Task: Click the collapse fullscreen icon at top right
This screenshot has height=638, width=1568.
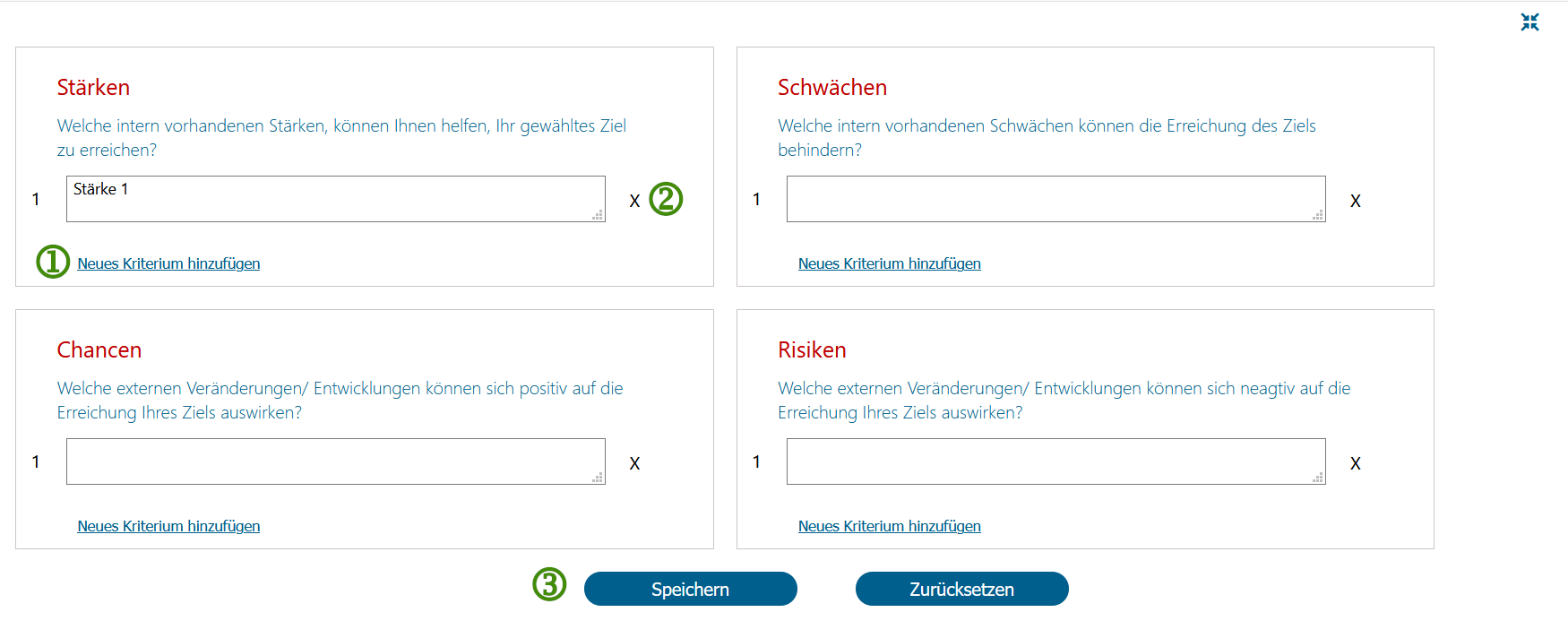Action: tap(1529, 22)
